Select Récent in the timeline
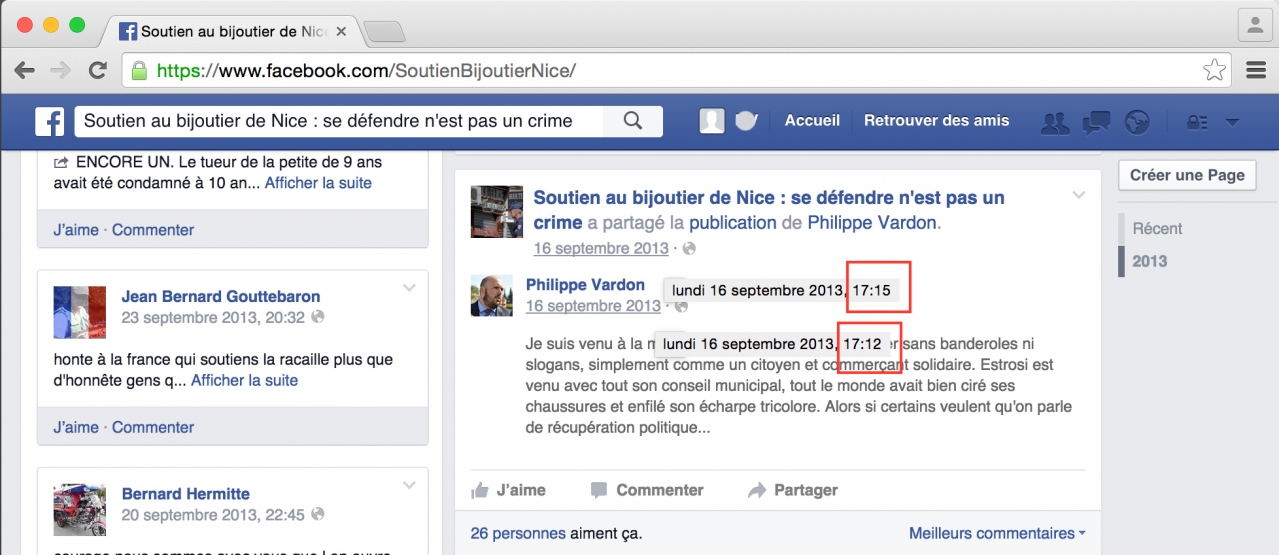Image resolution: width=1279 pixels, height=555 pixels. [x=1157, y=228]
